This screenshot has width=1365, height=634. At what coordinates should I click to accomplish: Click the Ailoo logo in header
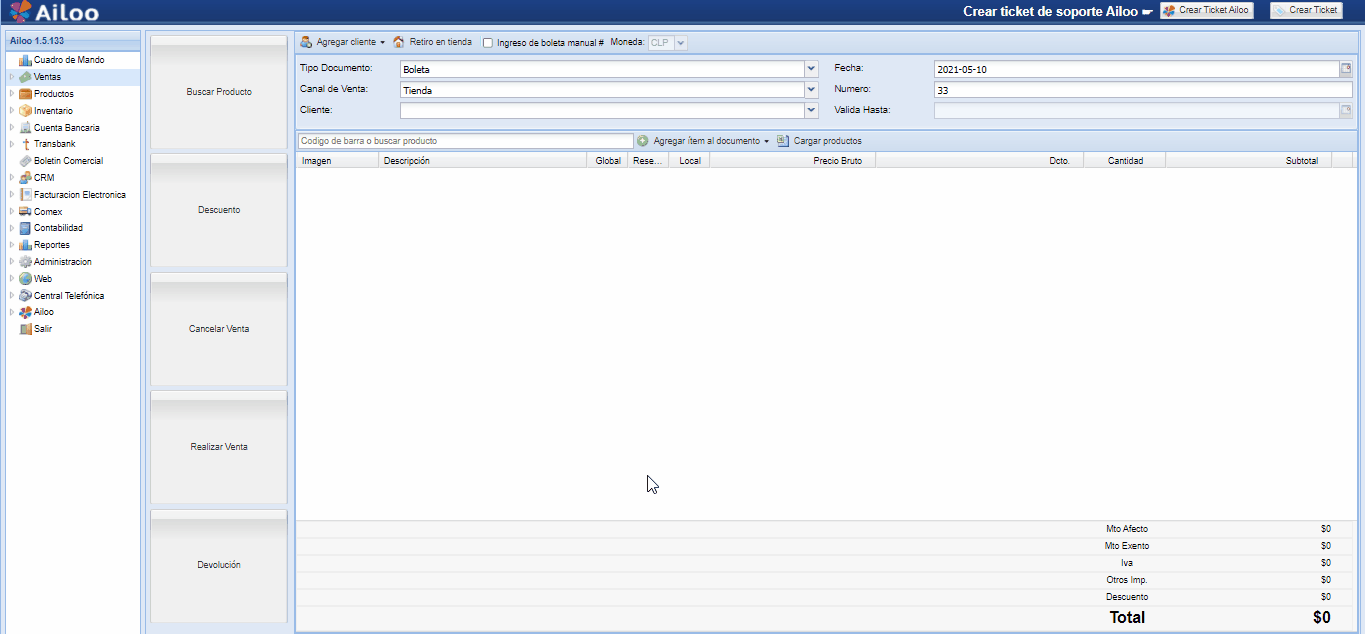click(x=55, y=12)
